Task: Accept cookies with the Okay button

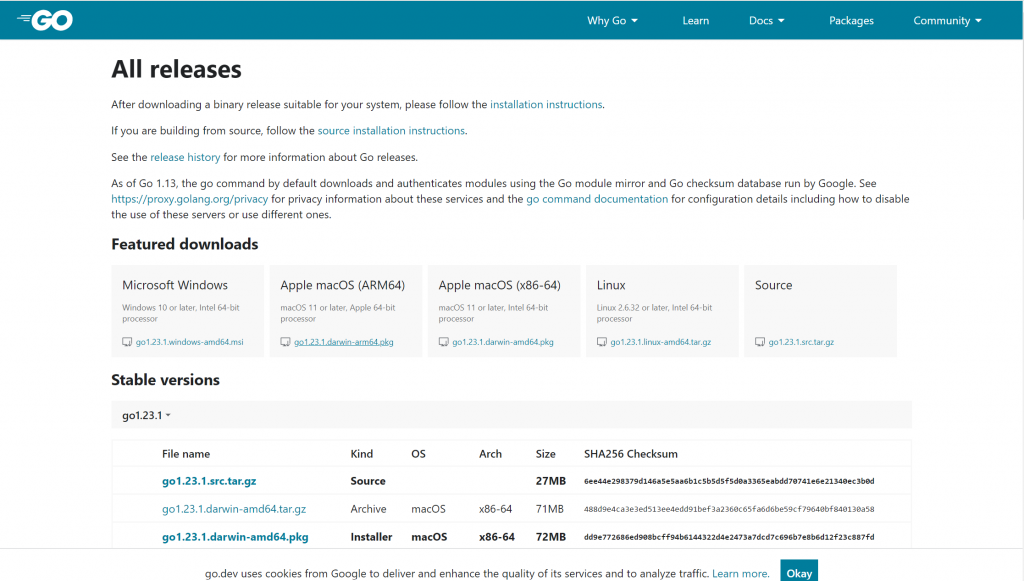Action: pyautogui.click(x=799, y=572)
